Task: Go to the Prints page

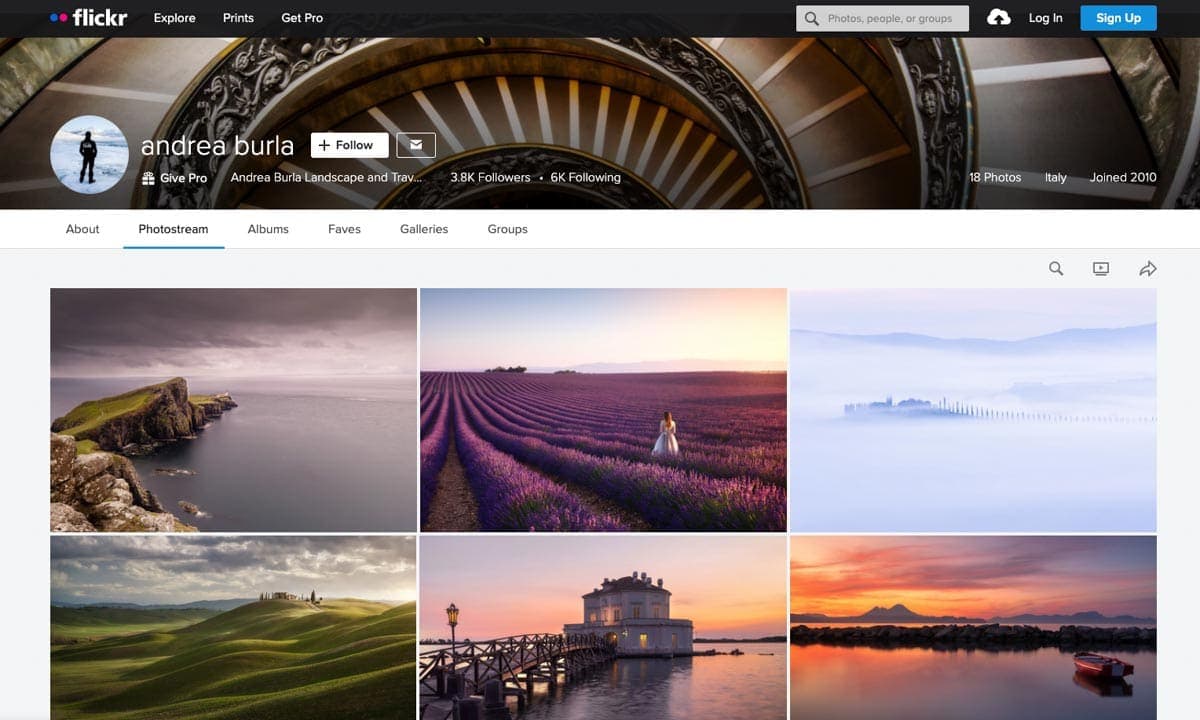Action: click(x=238, y=18)
